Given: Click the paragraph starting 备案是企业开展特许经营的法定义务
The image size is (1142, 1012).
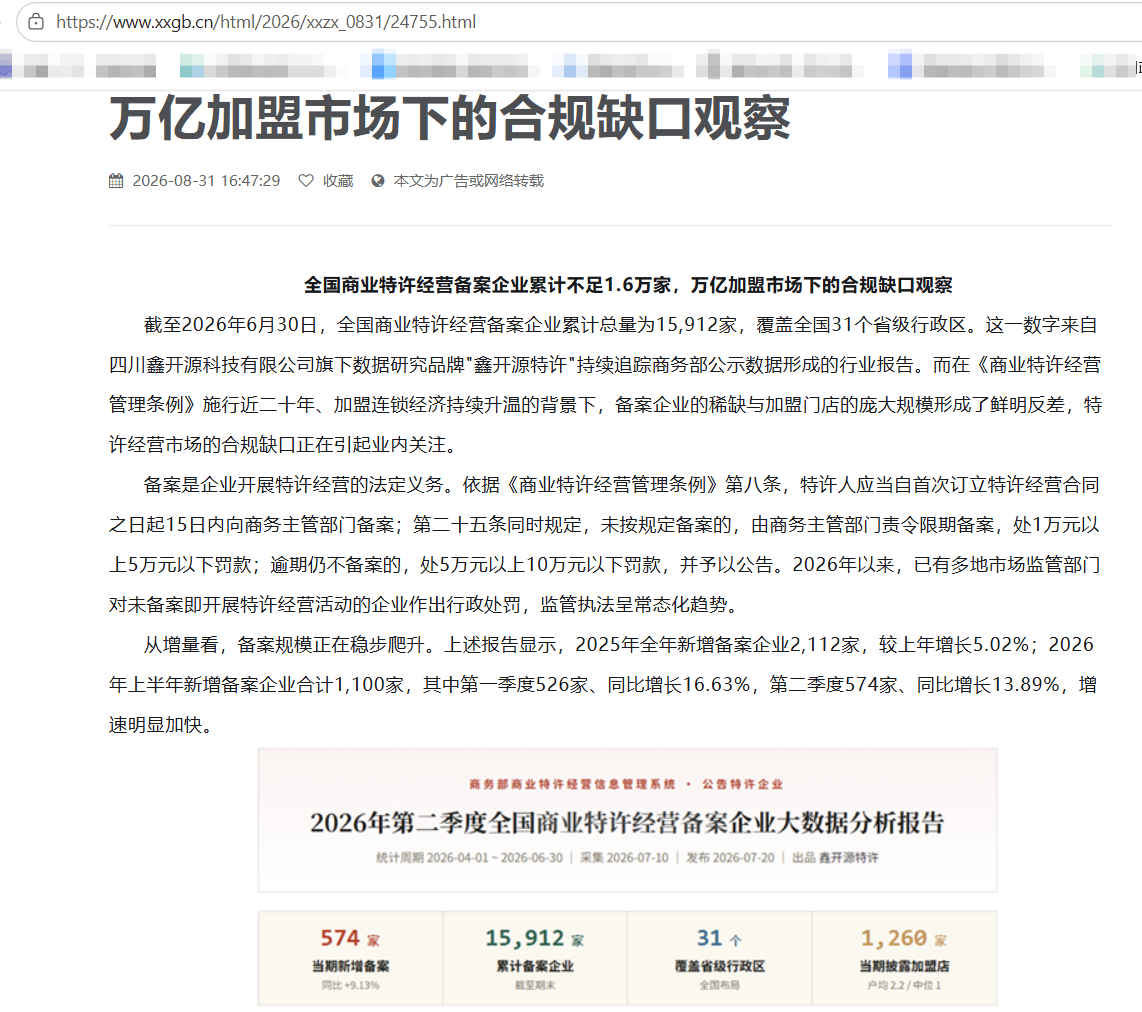Looking at the screenshot, I should (605, 545).
